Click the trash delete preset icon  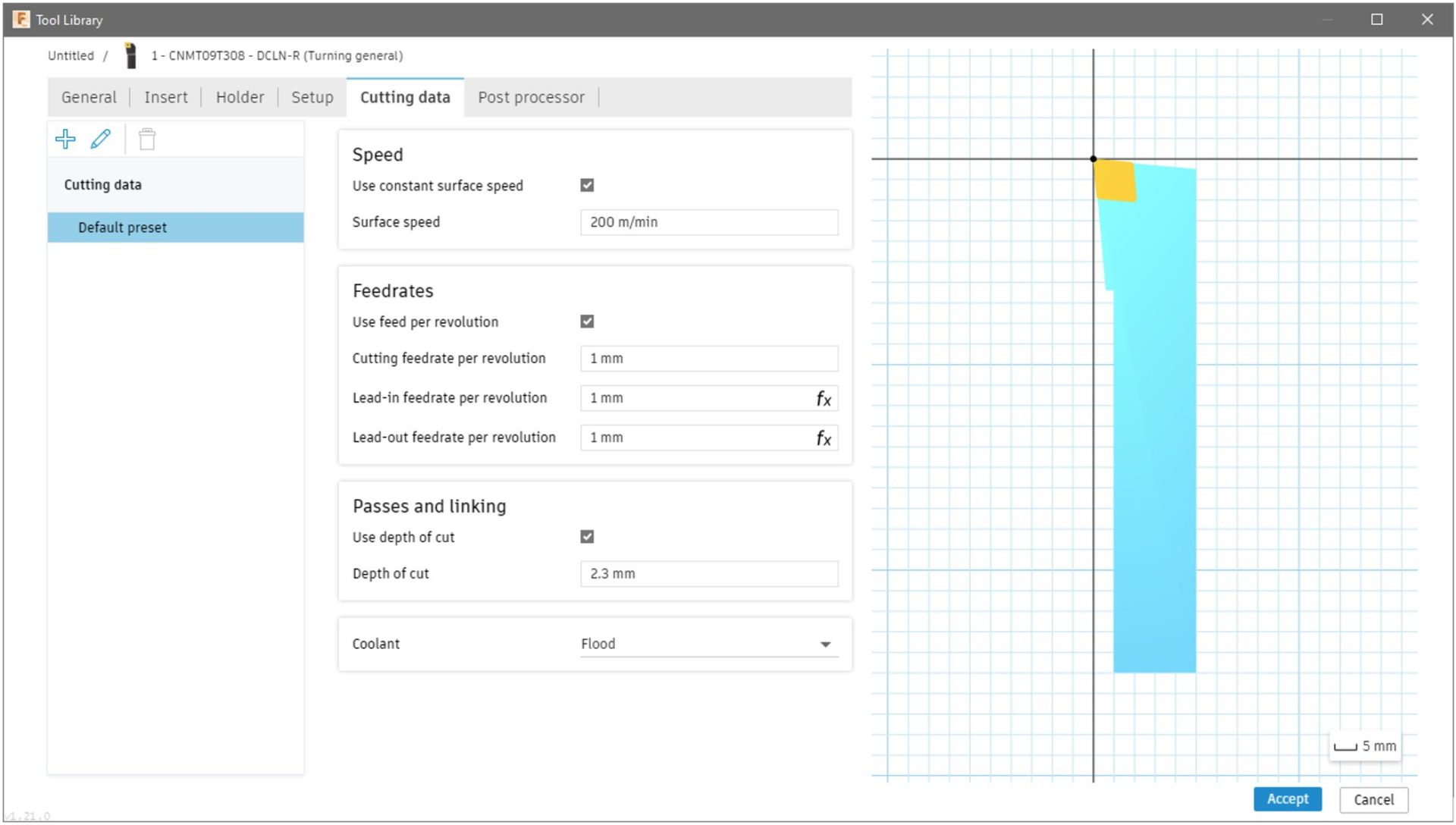point(147,140)
